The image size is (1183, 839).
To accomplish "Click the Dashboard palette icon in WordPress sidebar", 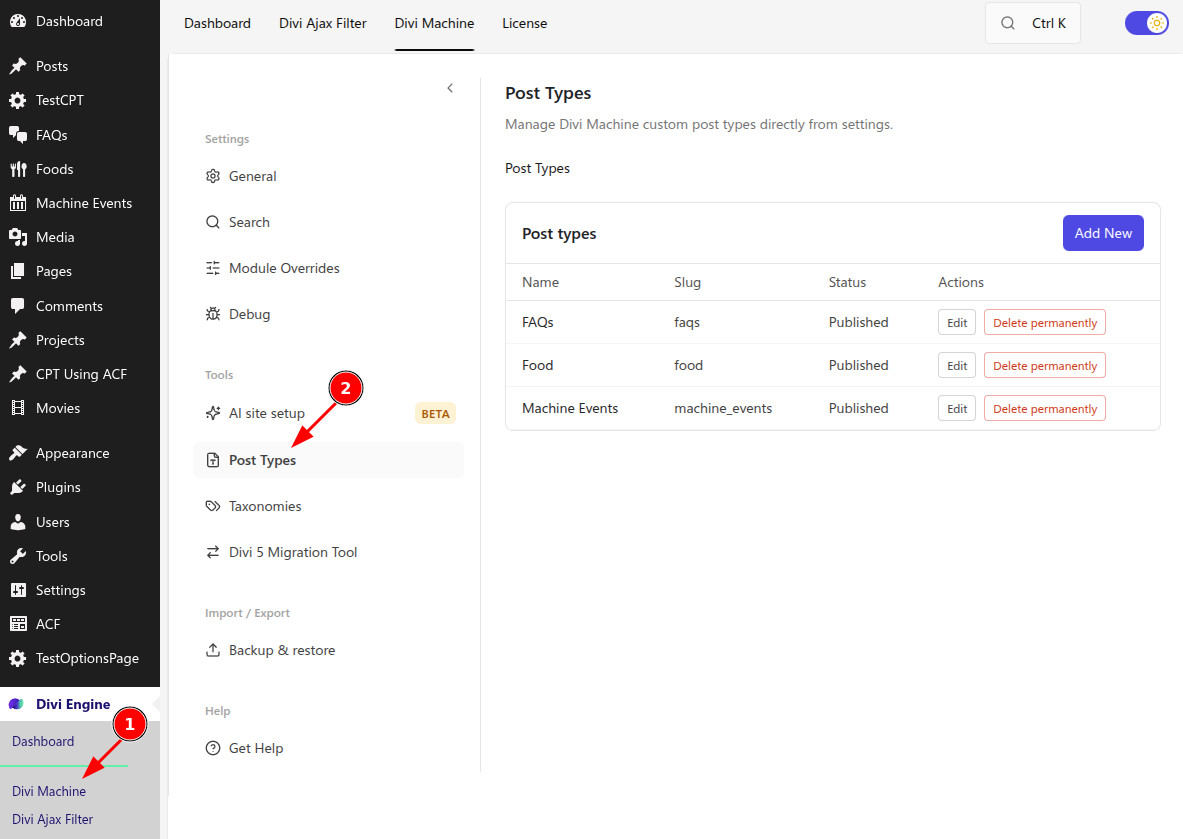I will pos(17,21).
